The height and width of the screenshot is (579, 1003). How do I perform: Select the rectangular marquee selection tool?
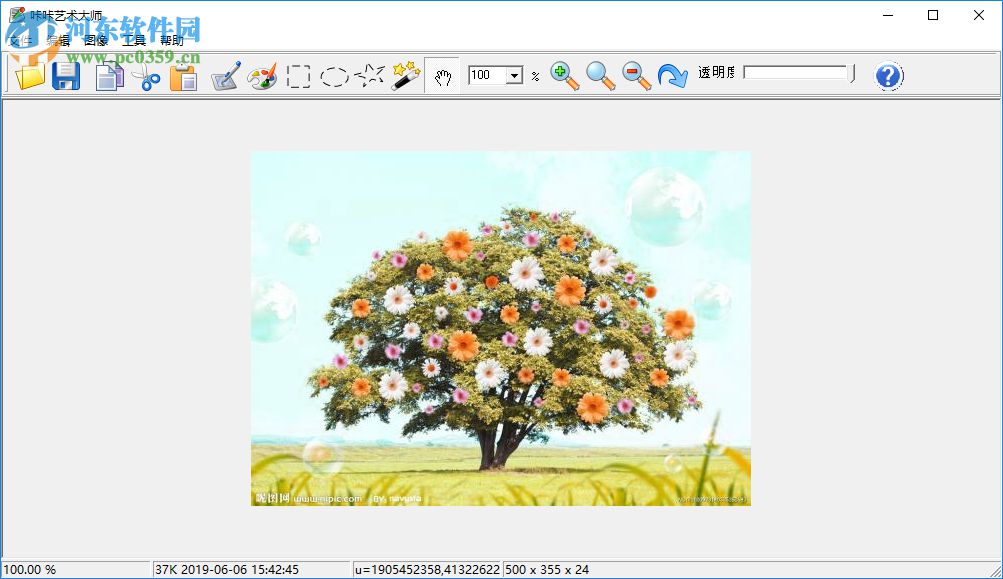(298, 76)
